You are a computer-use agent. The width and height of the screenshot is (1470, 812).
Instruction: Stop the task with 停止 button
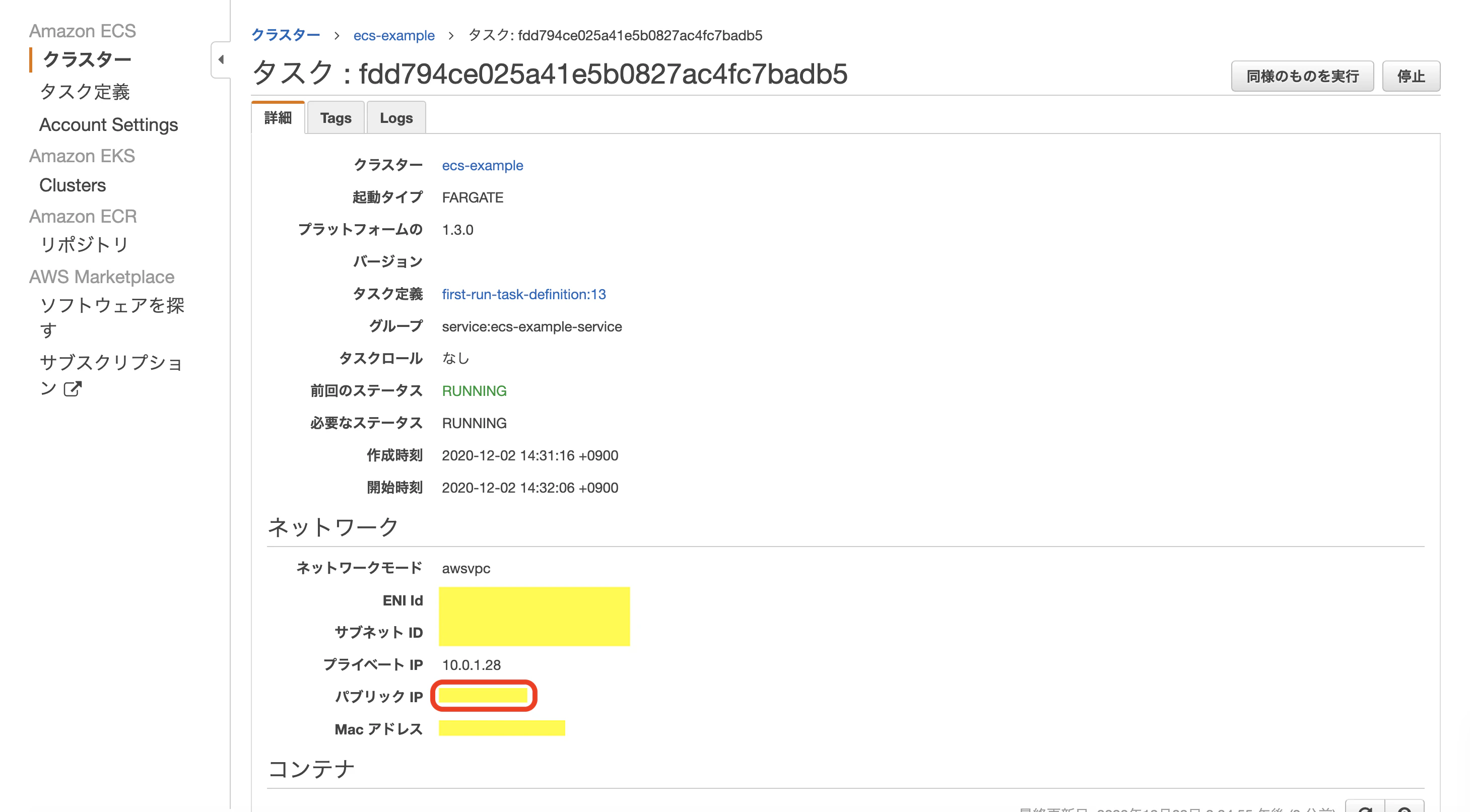tap(1411, 76)
